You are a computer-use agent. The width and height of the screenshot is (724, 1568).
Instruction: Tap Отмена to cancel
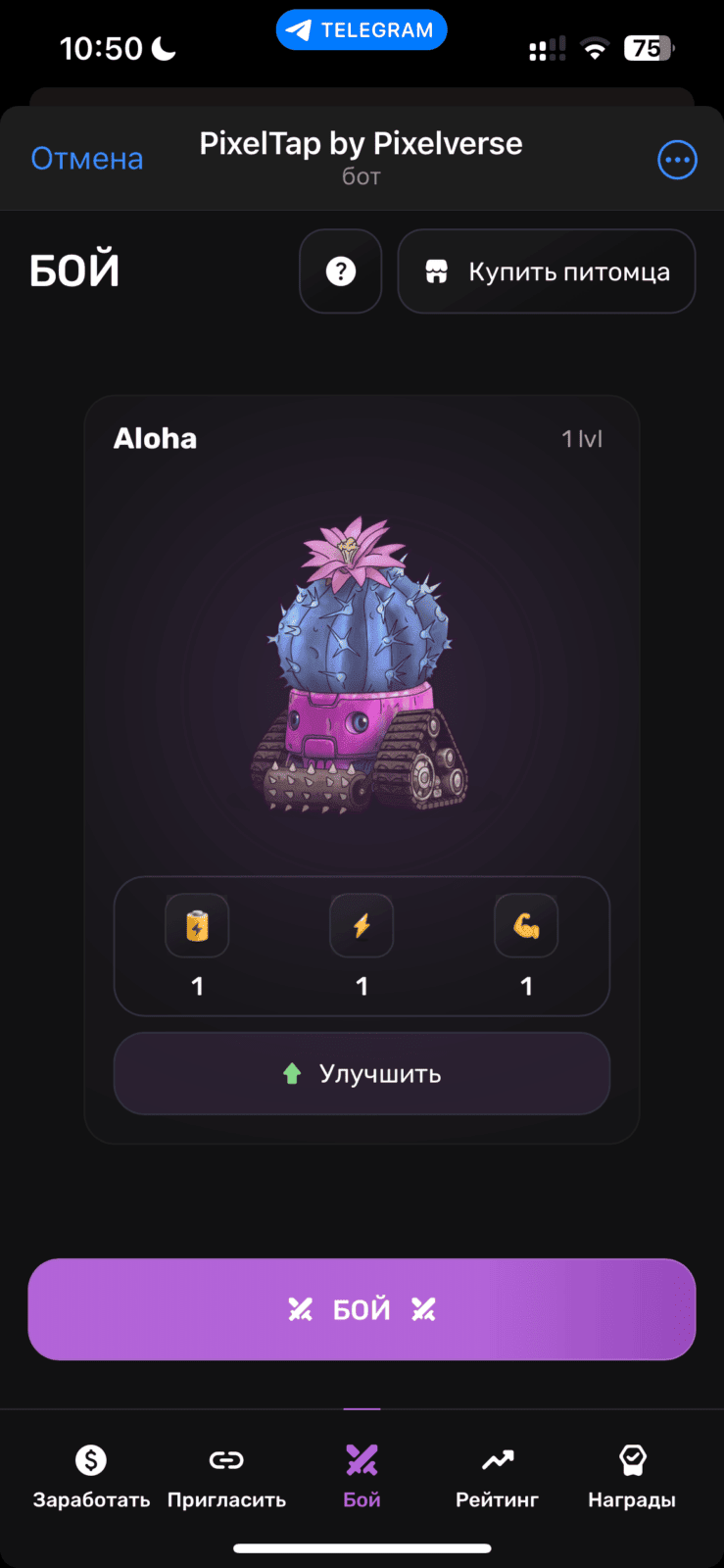coord(87,159)
